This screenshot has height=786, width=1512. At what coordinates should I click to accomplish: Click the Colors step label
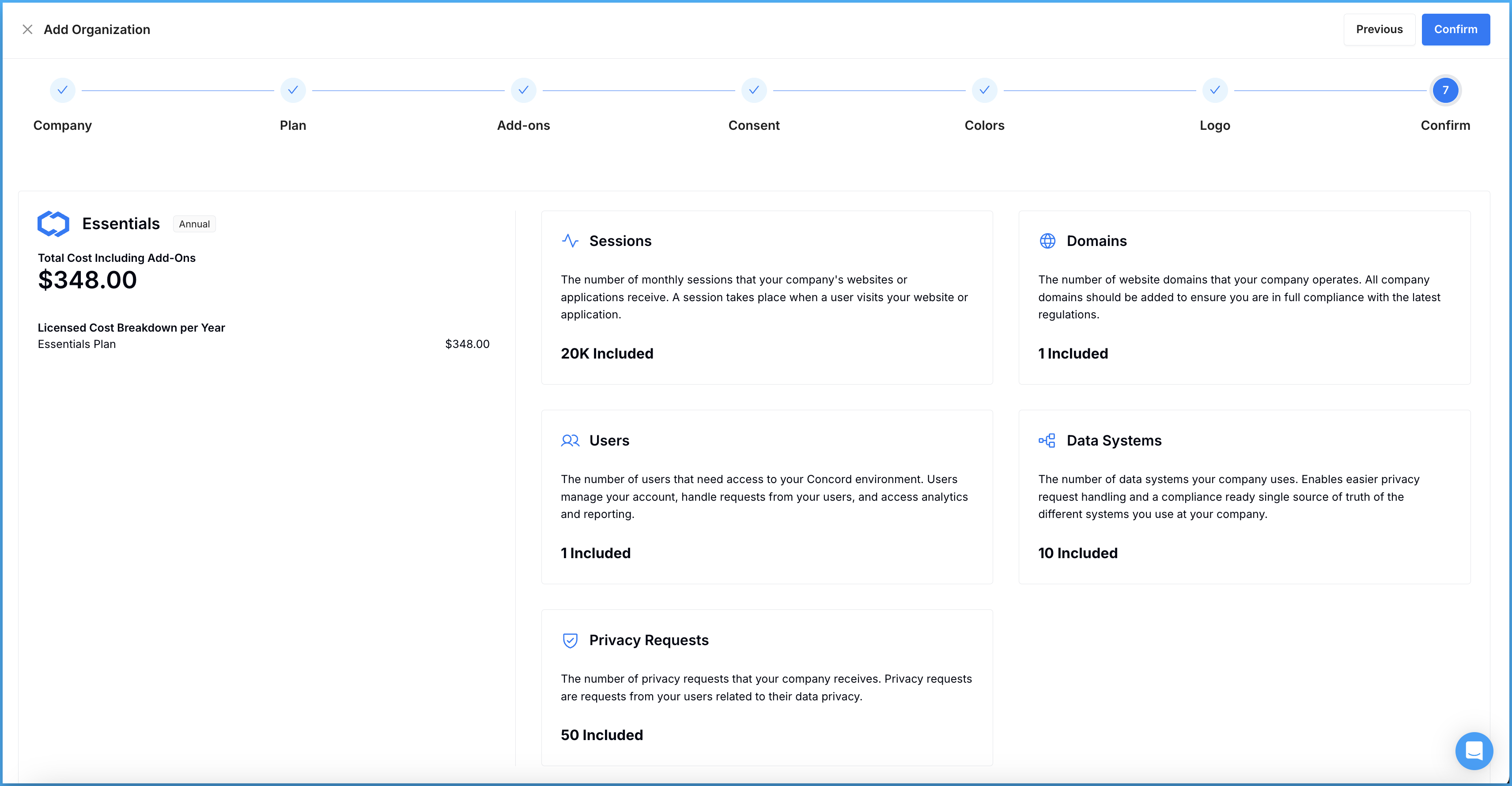click(984, 125)
